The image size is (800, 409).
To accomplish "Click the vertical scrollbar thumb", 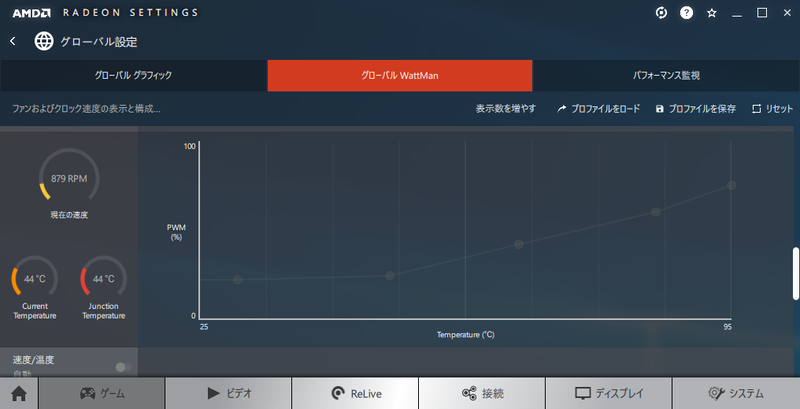I will pyautogui.click(x=795, y=274).
